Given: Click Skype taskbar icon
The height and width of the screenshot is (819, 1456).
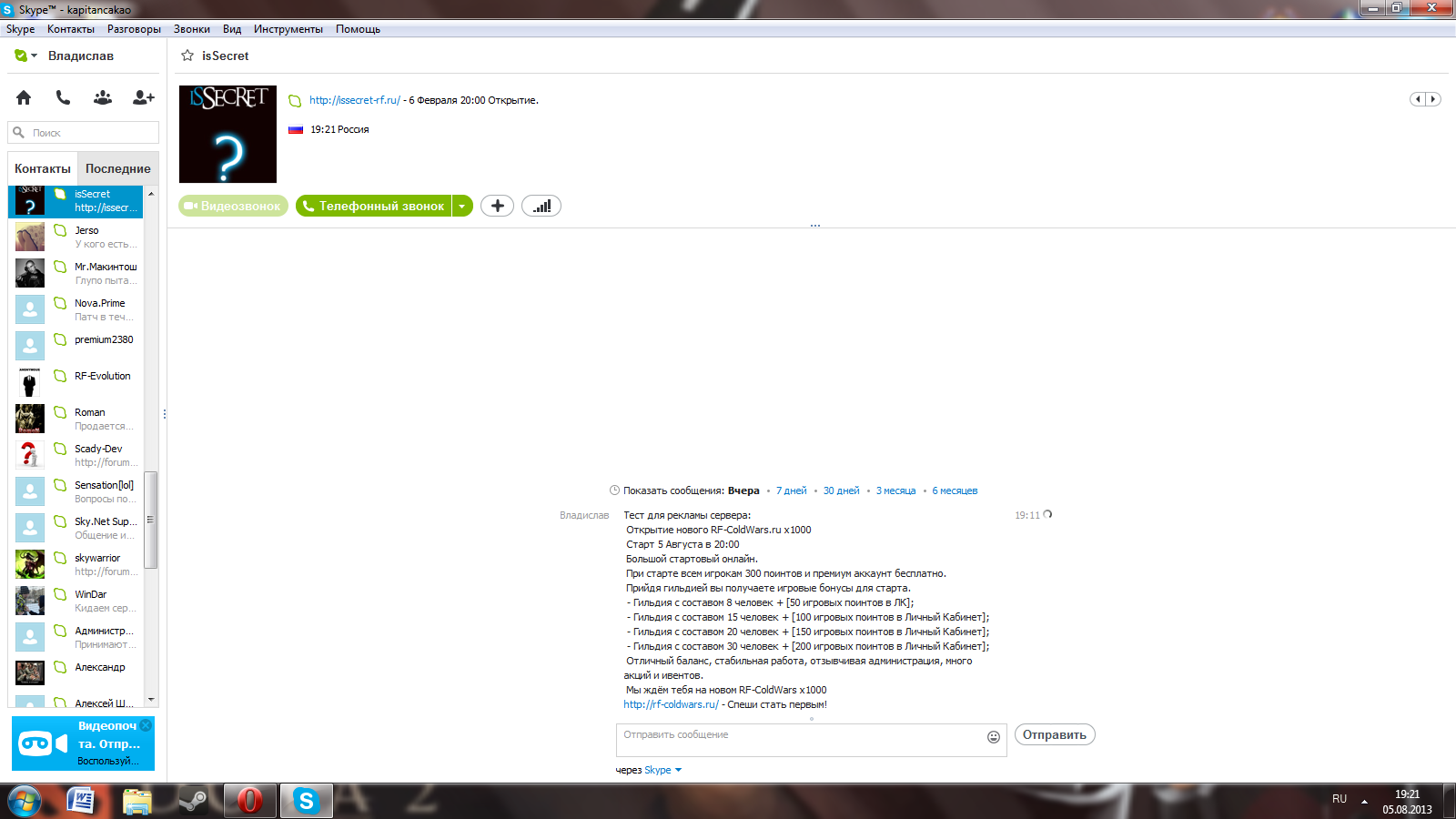Looking at the screenshot, I should (x=306, y=801).
